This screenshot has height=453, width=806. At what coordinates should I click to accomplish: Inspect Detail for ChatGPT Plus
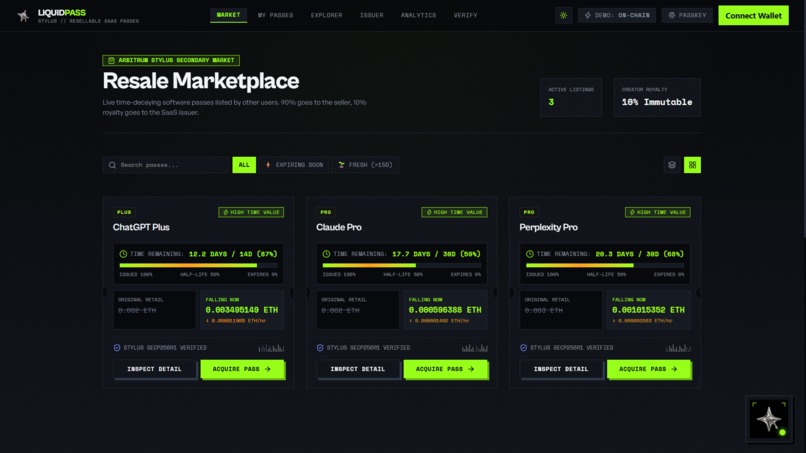click(x=155, y=369)
